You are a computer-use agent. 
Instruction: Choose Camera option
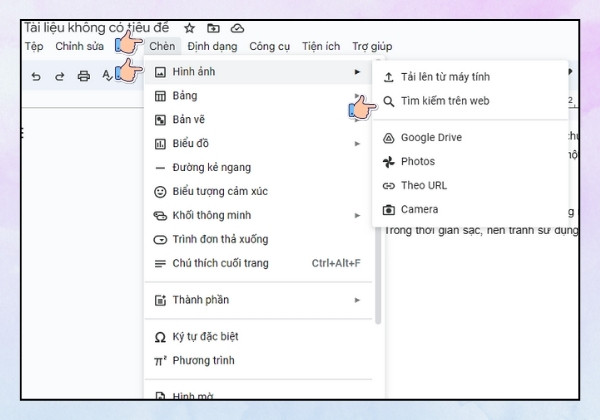(x=470, y=210)
